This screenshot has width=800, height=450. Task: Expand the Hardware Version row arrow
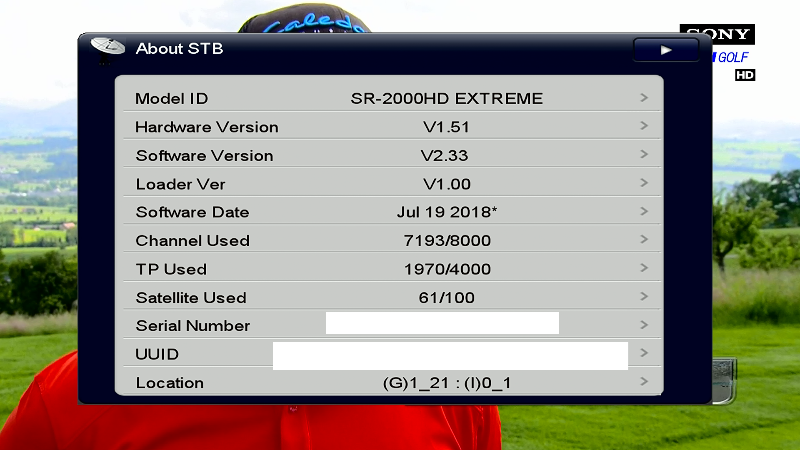pyautogui.click(x=644, y=126)
